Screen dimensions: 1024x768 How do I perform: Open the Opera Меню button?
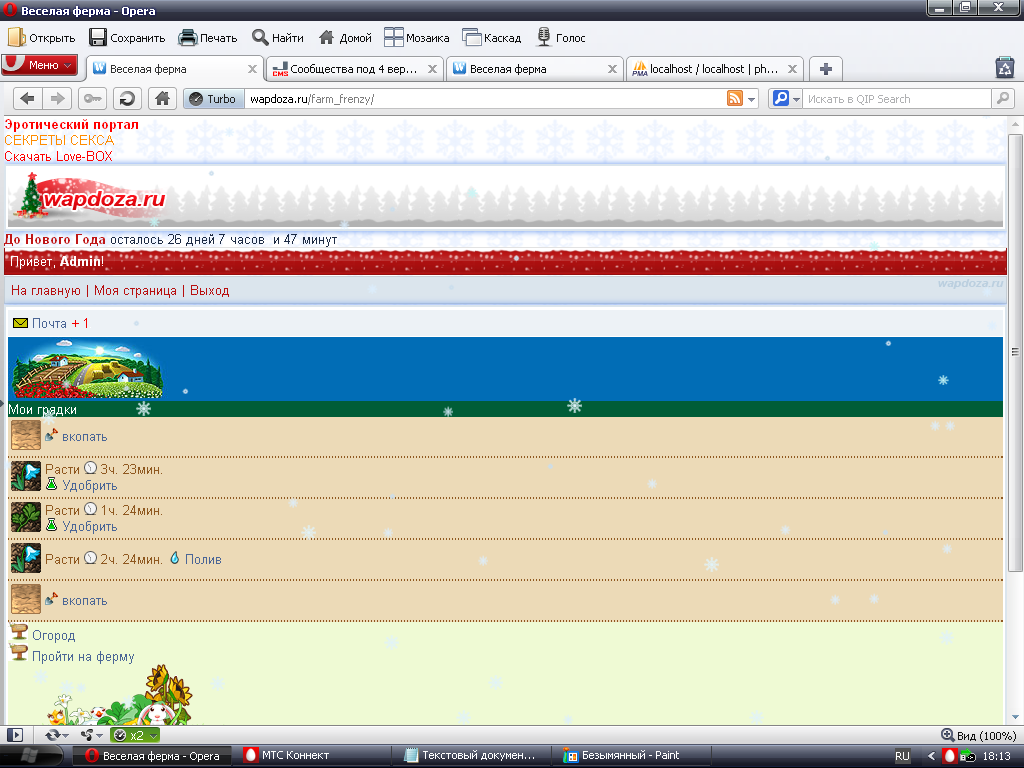click(x=40, y=65)
